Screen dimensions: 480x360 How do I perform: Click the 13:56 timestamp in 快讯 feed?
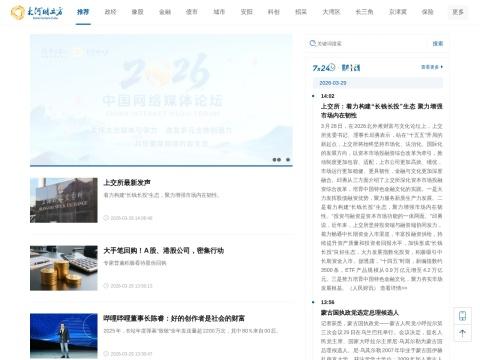click(327, 302)
